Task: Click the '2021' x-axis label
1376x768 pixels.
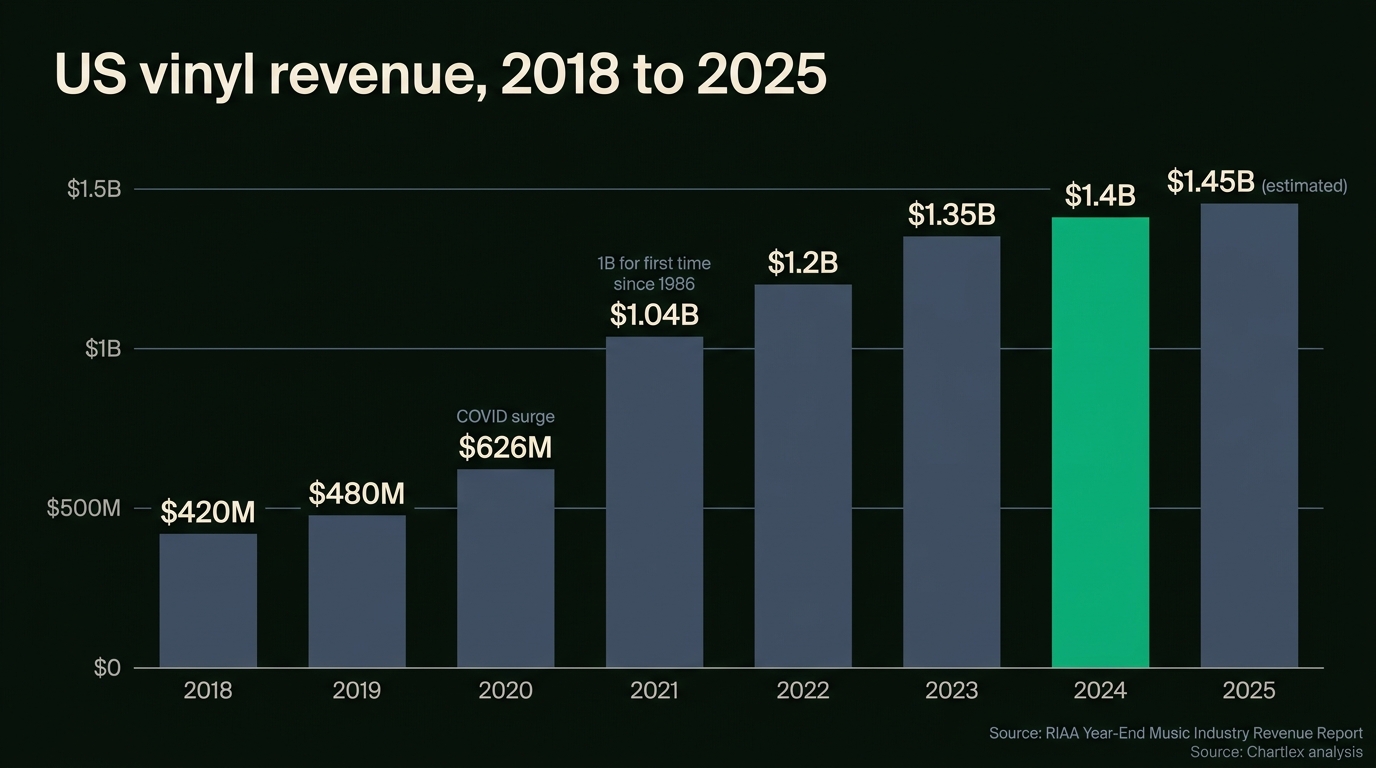Action: tap(655, 691)
